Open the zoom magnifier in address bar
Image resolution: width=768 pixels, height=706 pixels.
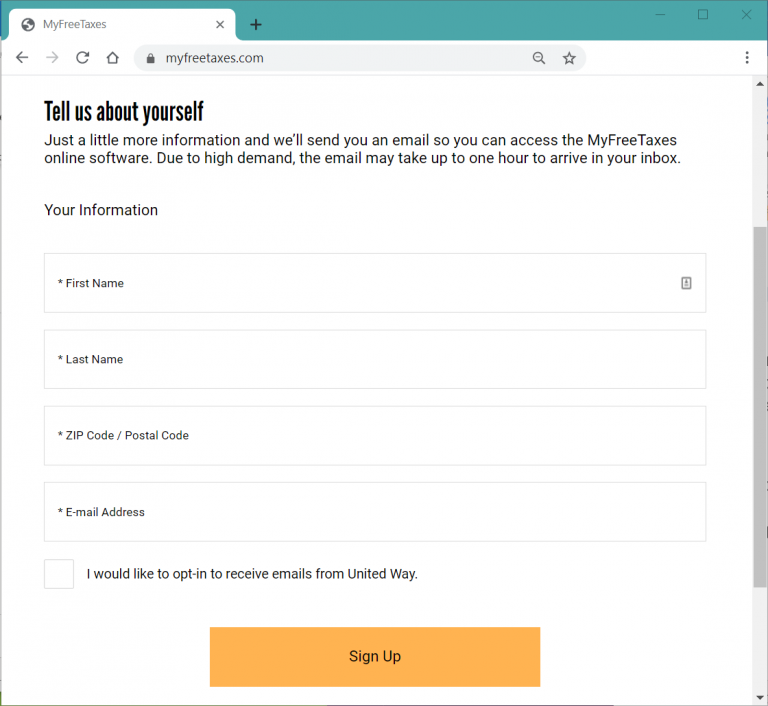tap(539, 58)
